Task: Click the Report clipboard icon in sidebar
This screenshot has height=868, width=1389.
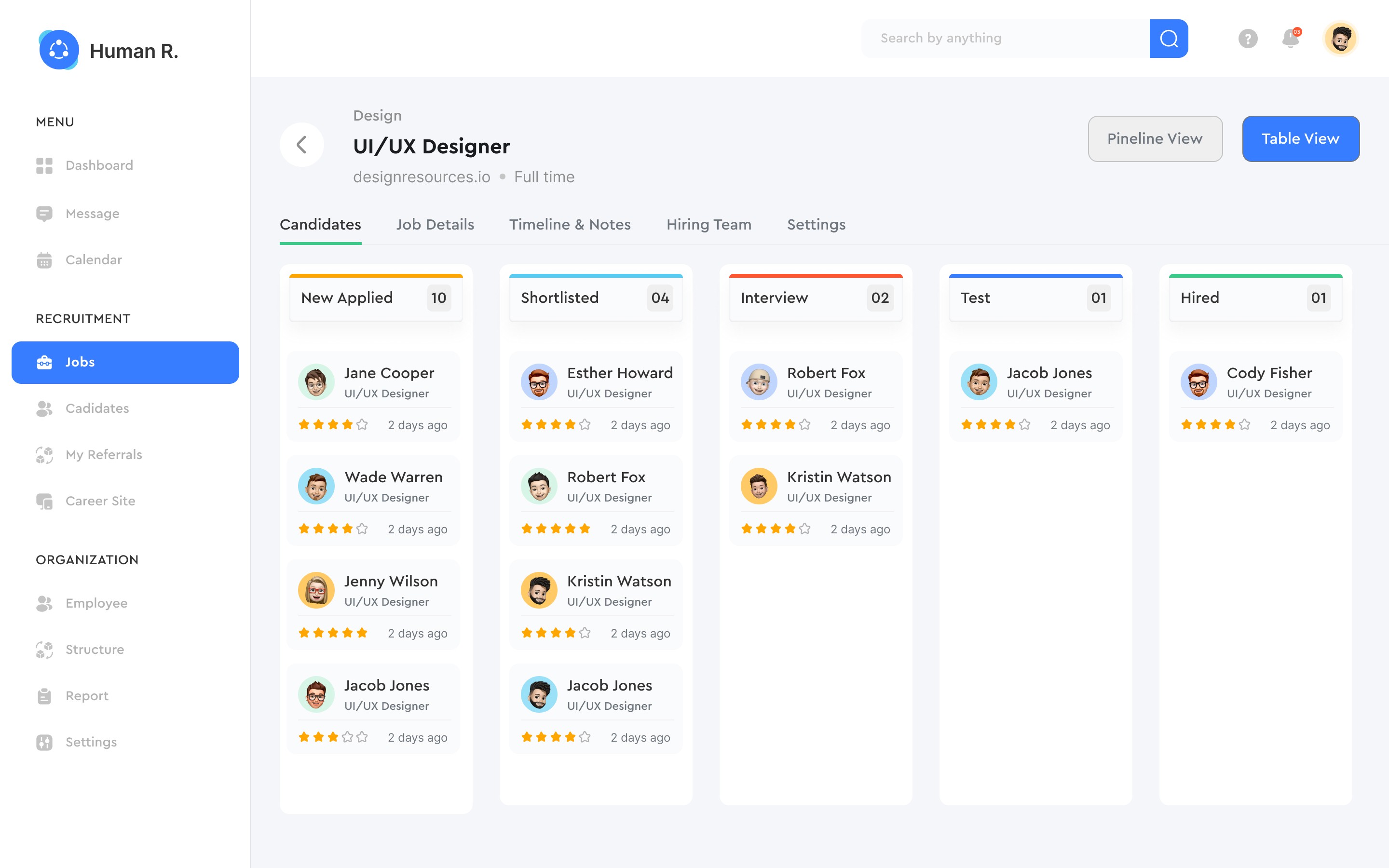Action: coord(44,696)
